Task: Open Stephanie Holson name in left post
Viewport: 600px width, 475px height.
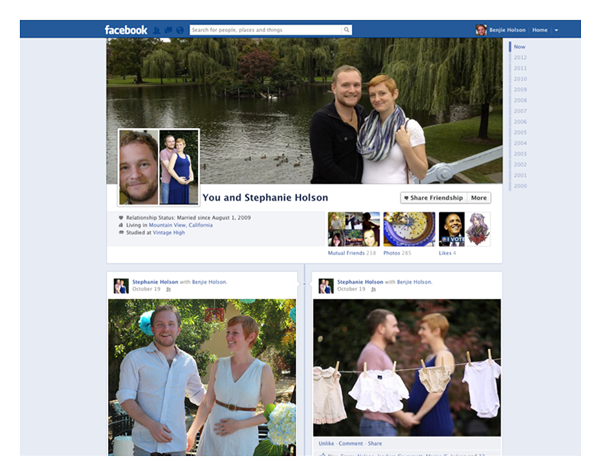Action: coord(155,282)
